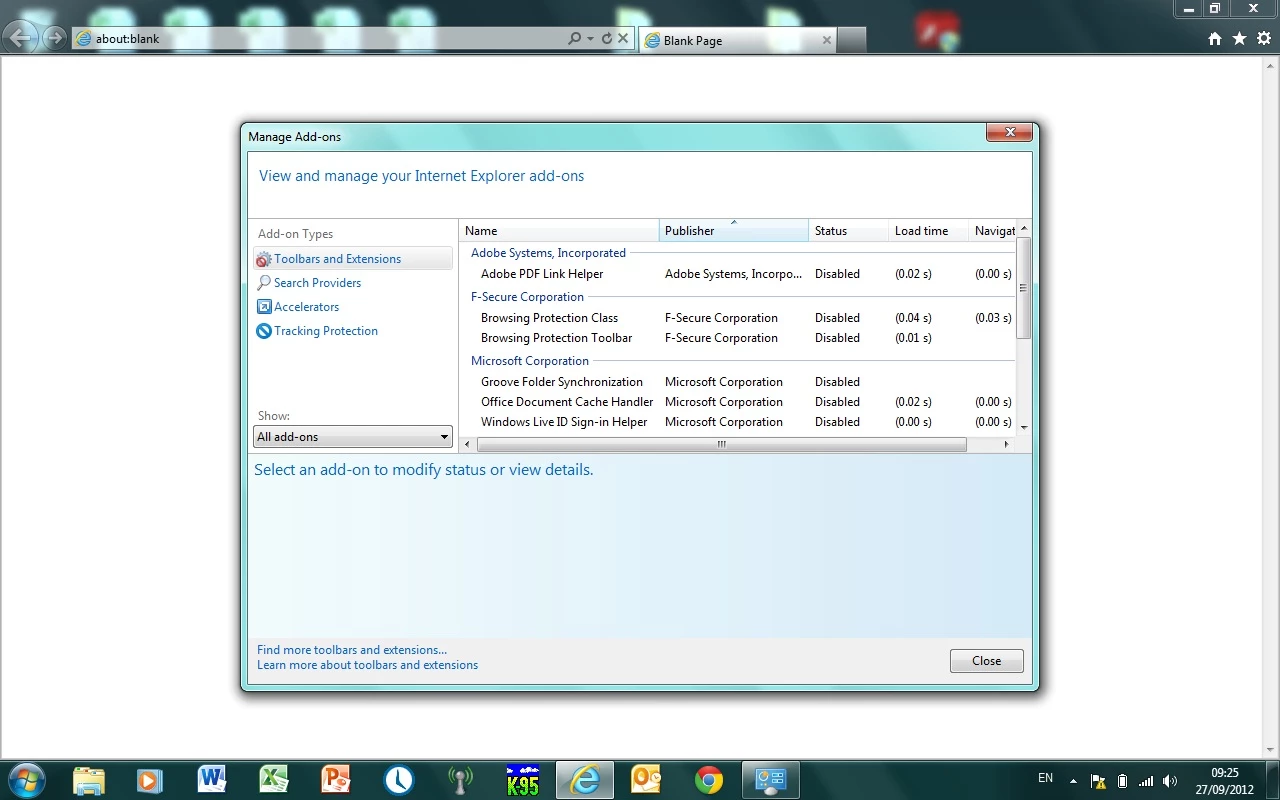Select Tracking Protection add-on type
Image resolution: width=1280 pixels, height=800 pixels.
pyautogui.click(x=317, y=331)
